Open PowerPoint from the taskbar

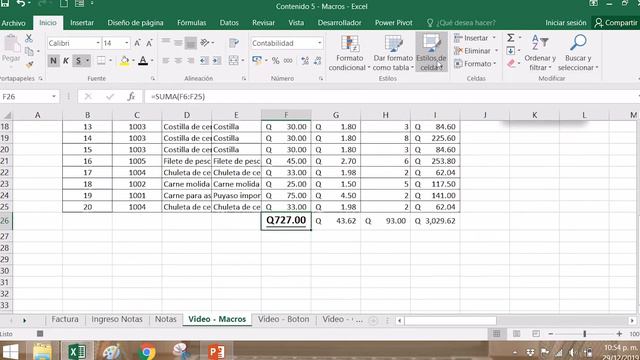point(216,351)
